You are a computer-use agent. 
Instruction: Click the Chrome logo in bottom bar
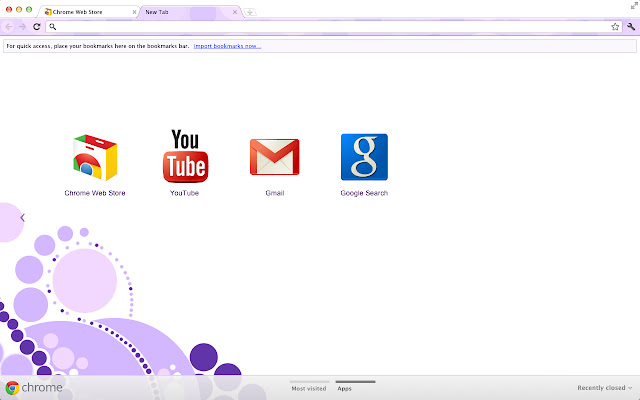[34, 387]
